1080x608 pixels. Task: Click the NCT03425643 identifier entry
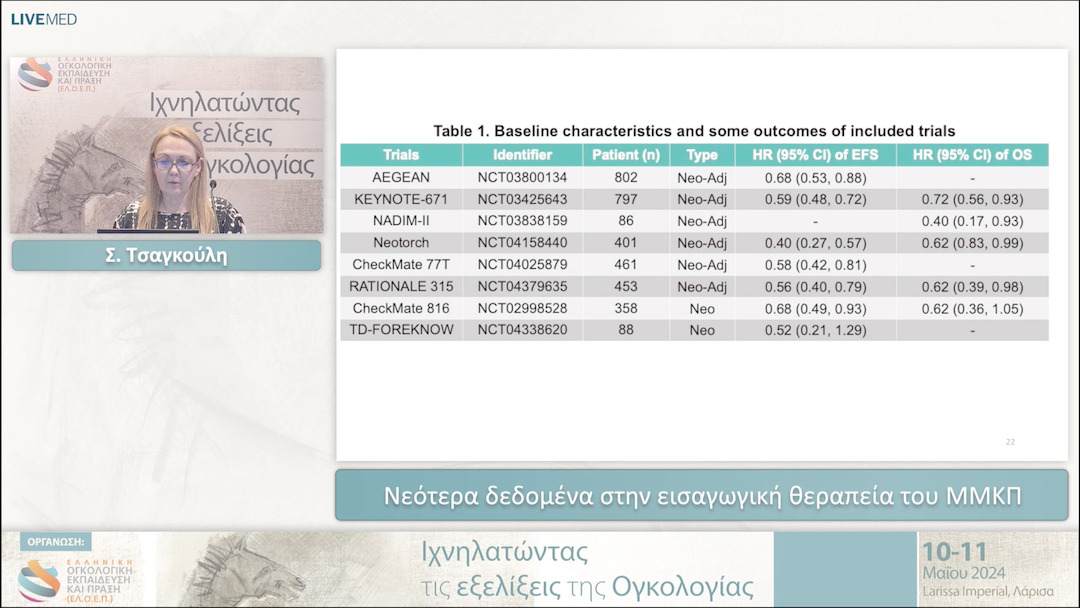522,199
